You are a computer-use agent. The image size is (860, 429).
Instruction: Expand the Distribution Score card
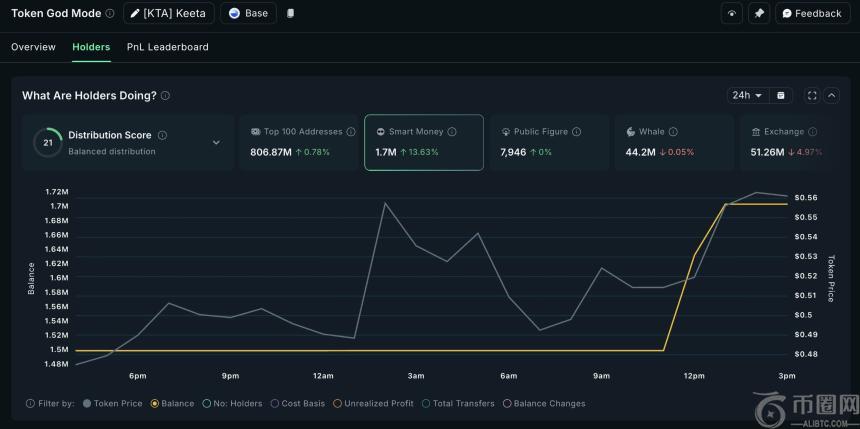click(216, 142)
